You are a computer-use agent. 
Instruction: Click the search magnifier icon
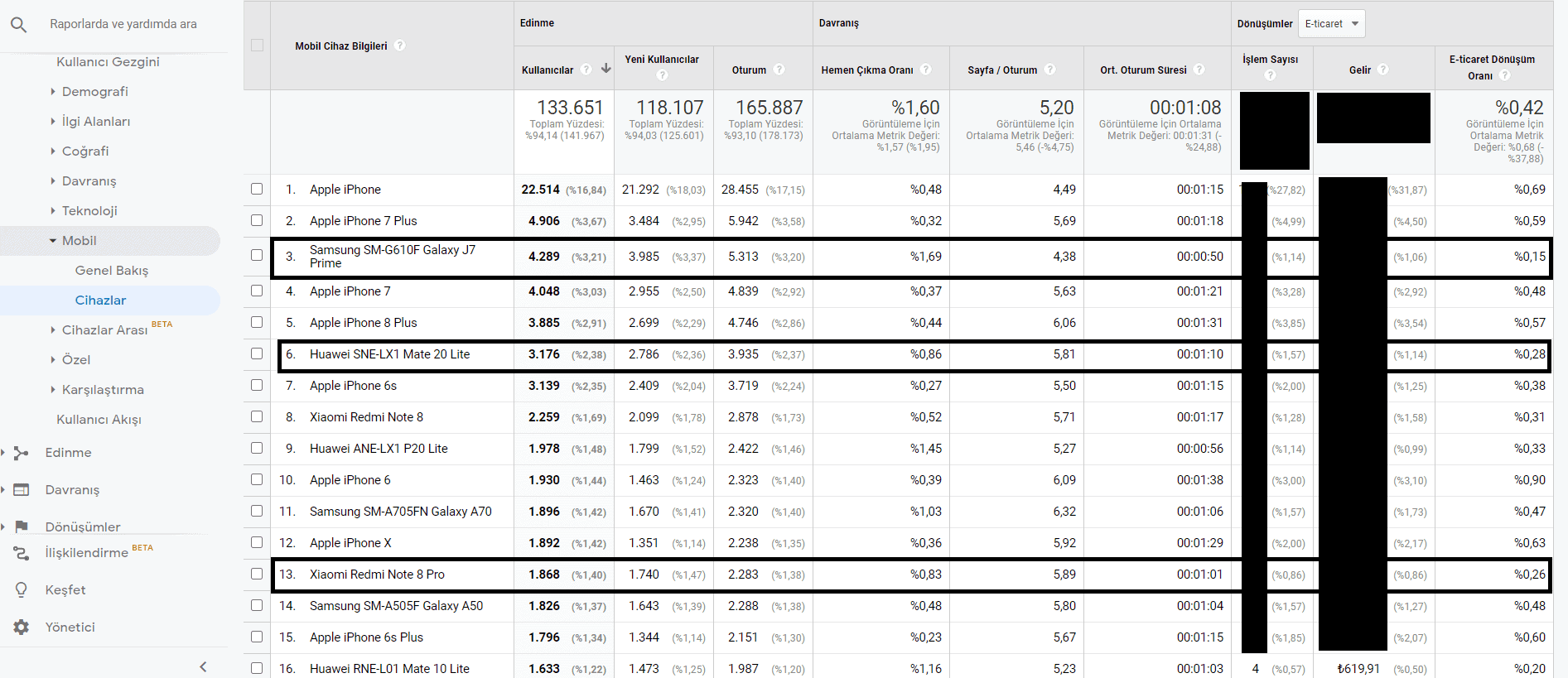(18, 25)
